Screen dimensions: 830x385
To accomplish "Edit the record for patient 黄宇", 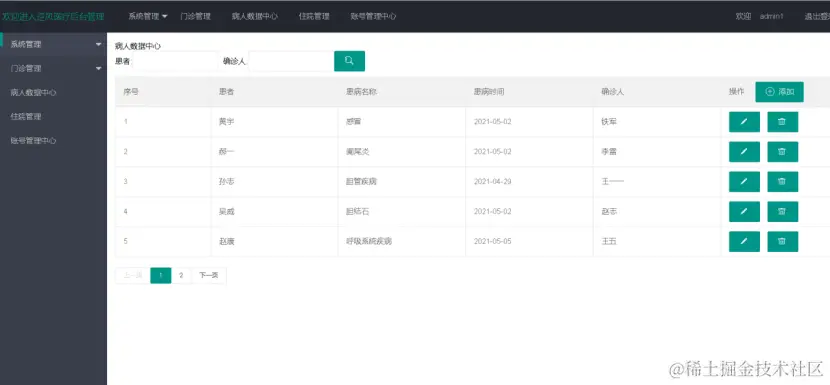I will pos(744,122).
